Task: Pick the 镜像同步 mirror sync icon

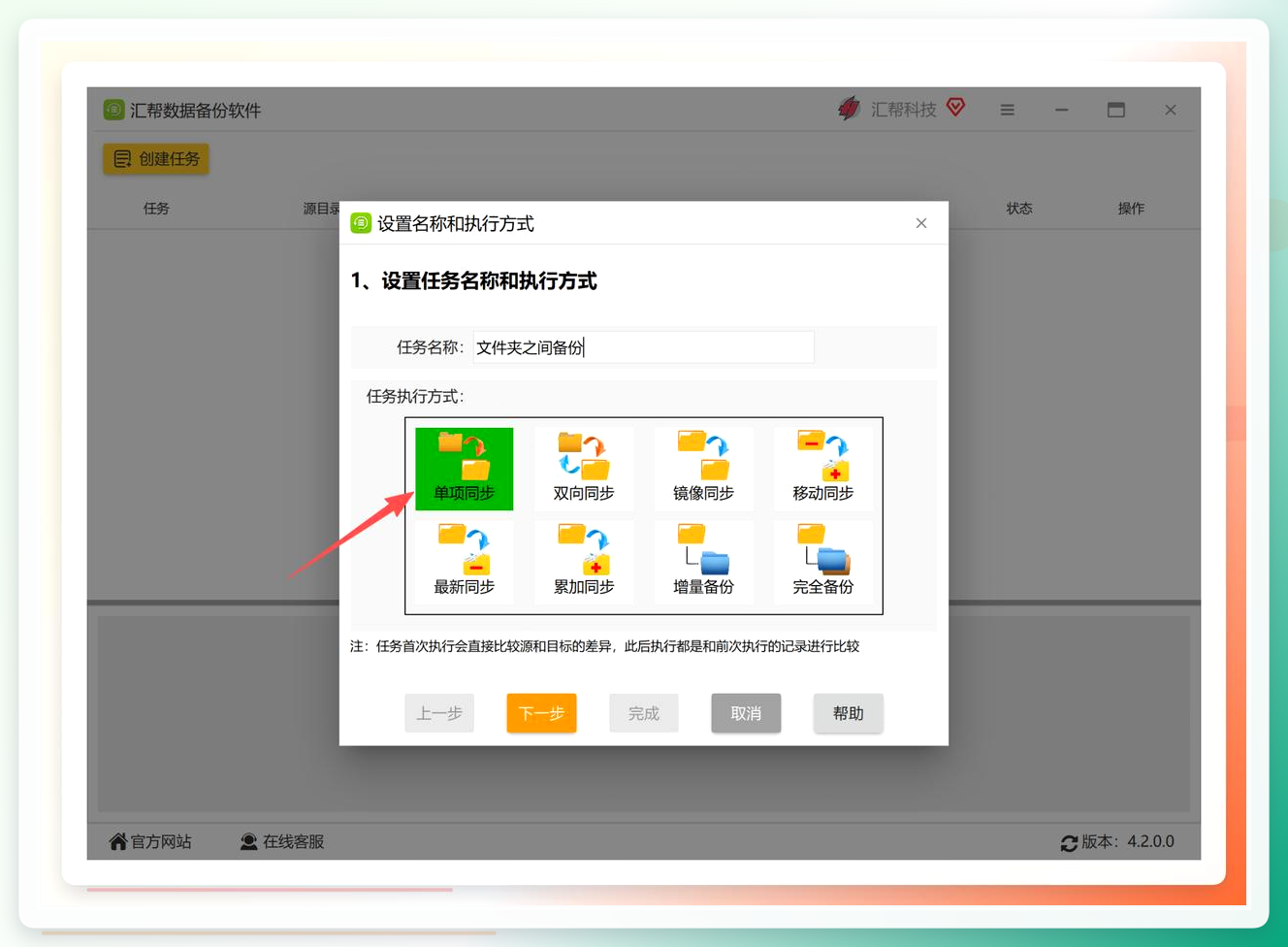Action: tap(703, 469)
